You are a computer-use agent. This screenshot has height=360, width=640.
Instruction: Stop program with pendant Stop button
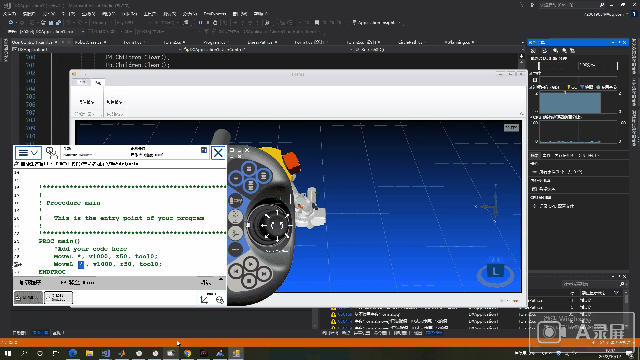249,281
